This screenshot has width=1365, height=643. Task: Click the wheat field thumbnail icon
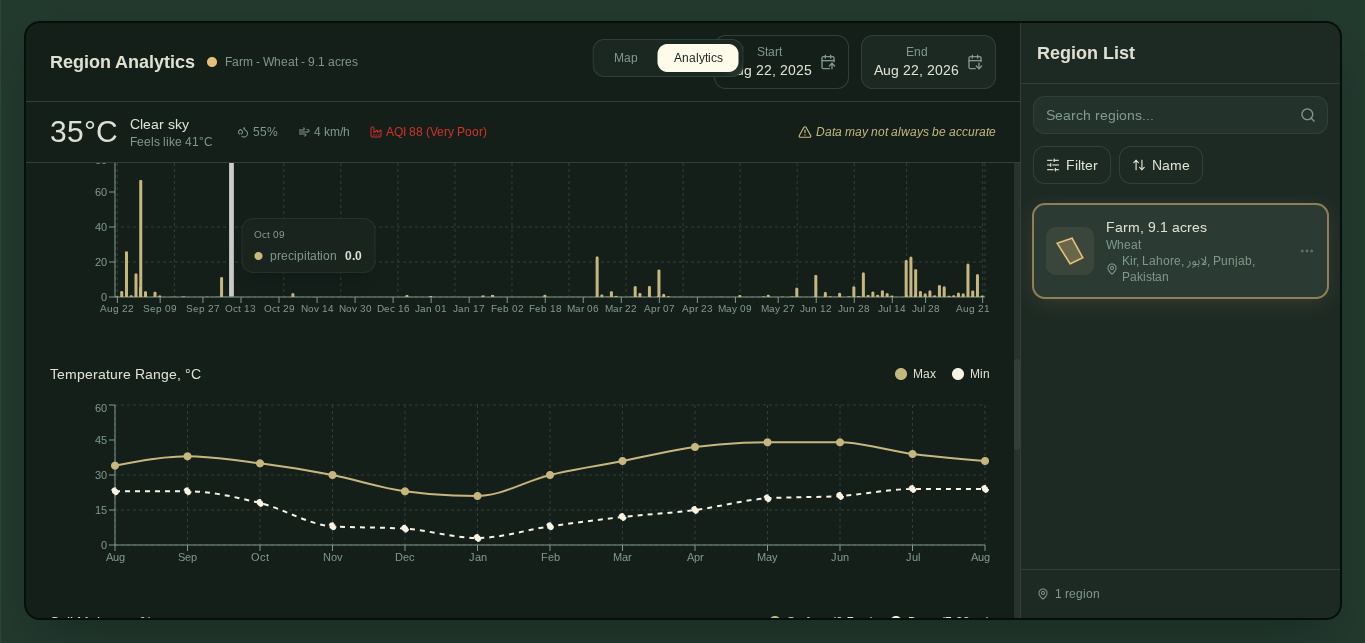tap(1070, 251)
